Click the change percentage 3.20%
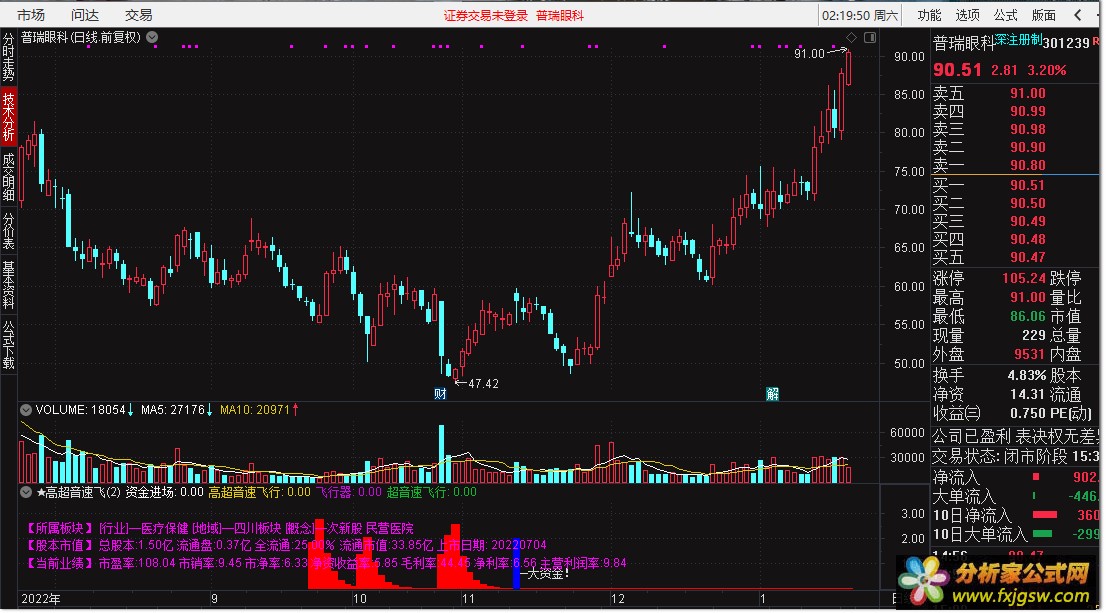Screen dimensions: 1106x613 click(1047, 71)
